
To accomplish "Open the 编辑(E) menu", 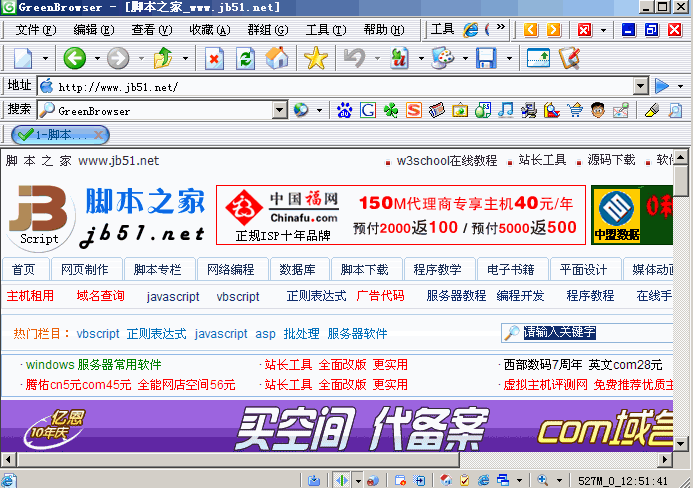I will [94, 30].
